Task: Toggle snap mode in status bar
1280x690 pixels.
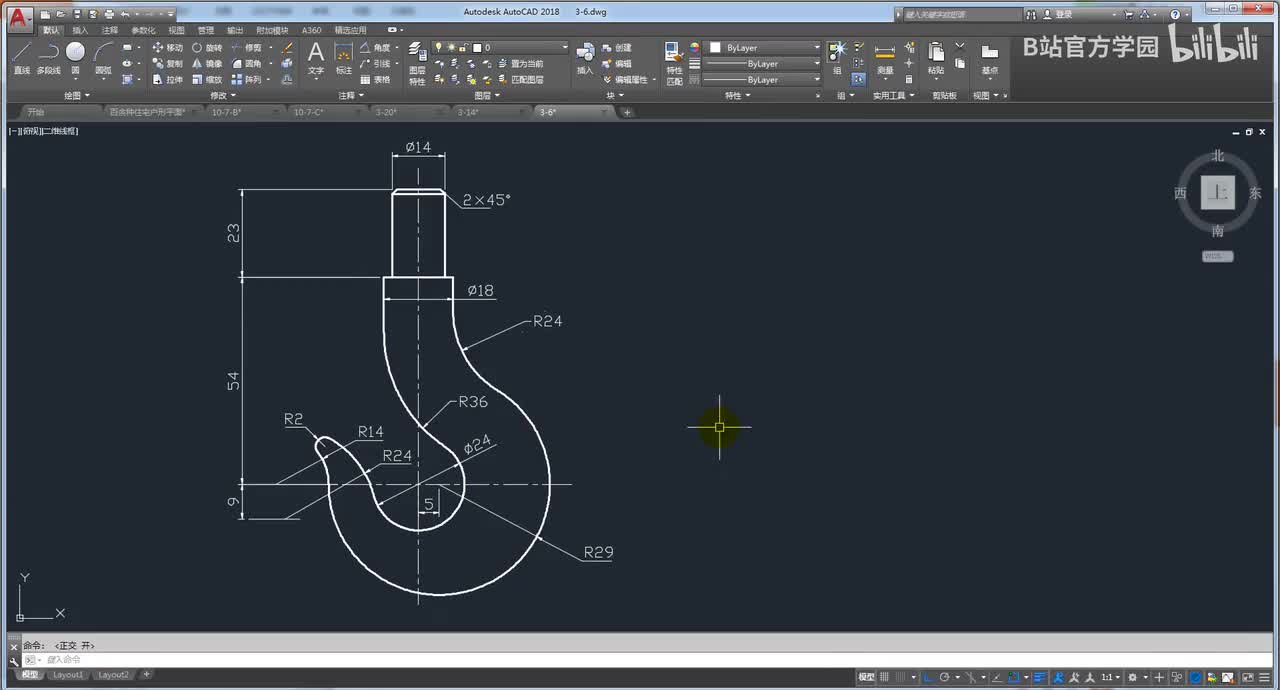Action: point(901,677)
